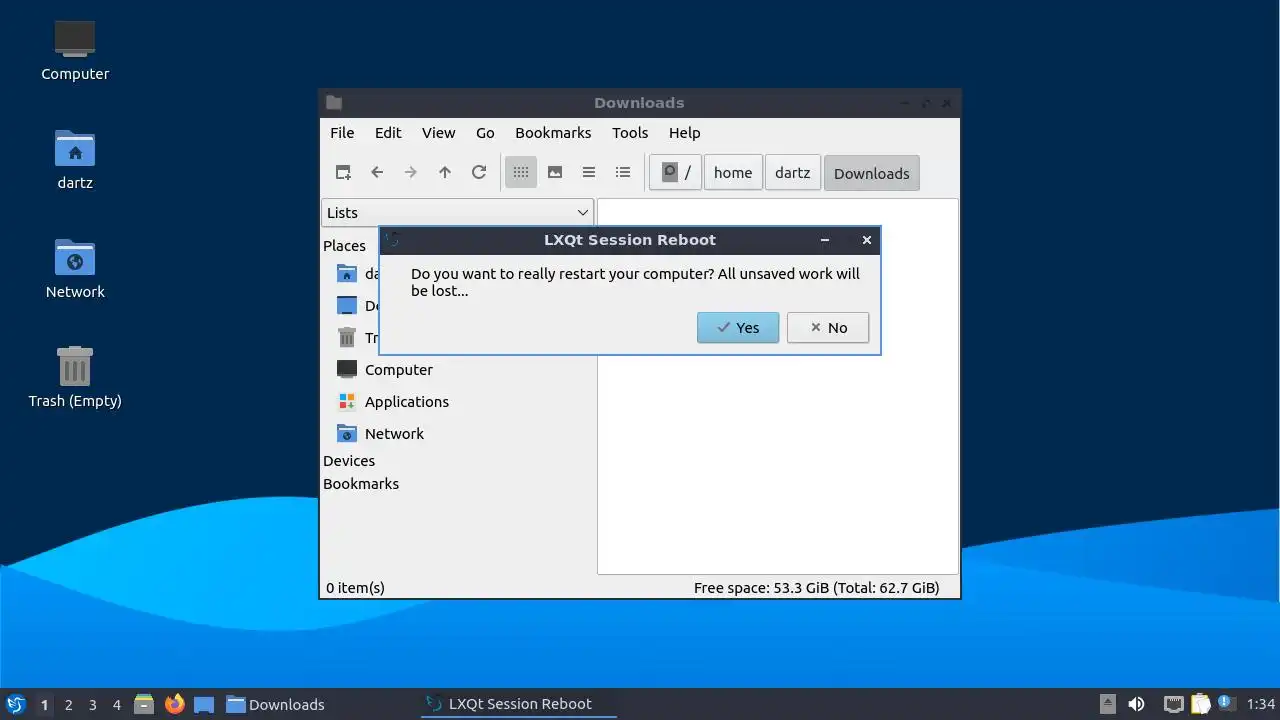Navigate to the home path button

pos(733,172)
